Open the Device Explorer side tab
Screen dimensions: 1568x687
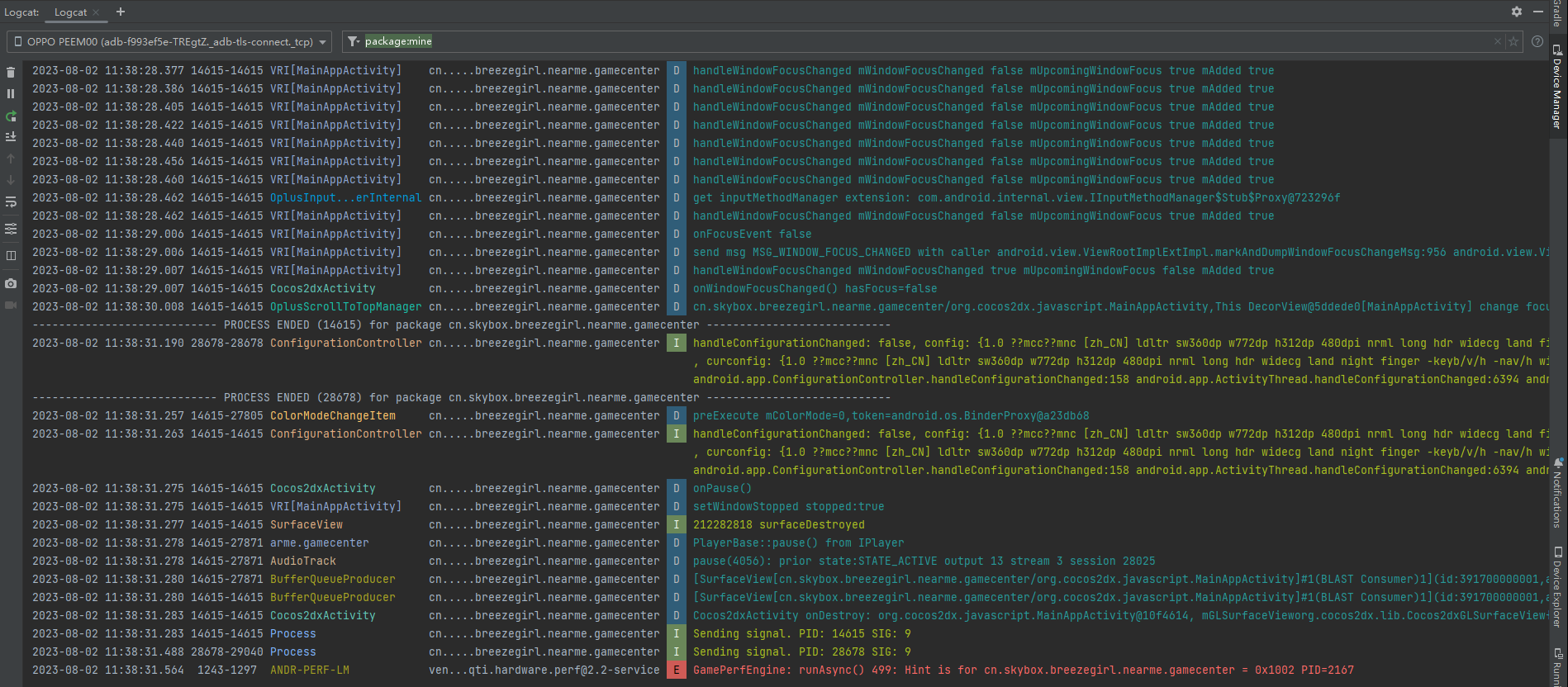1557,587
